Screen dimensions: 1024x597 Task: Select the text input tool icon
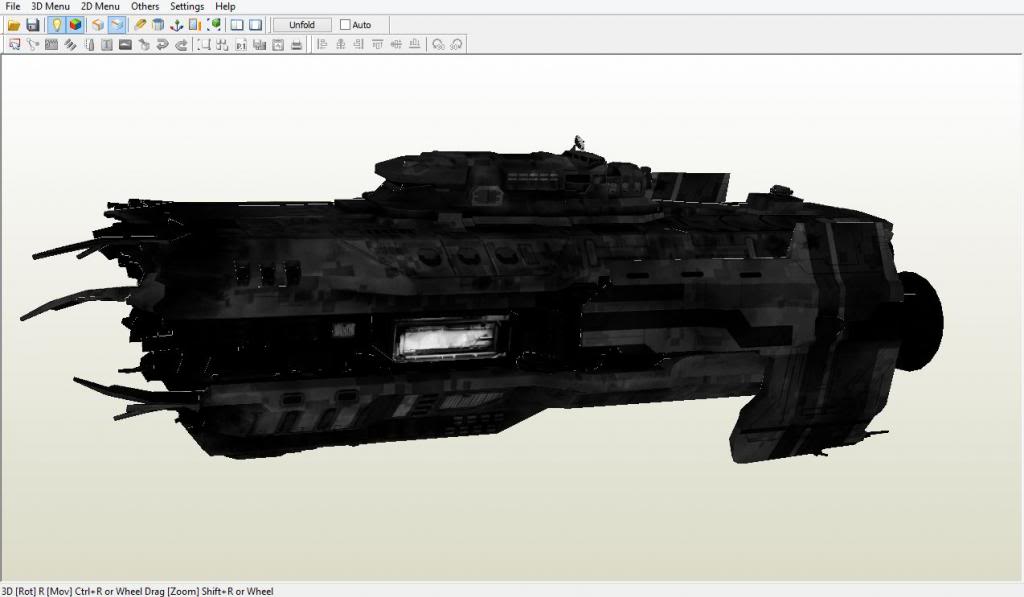107,44
